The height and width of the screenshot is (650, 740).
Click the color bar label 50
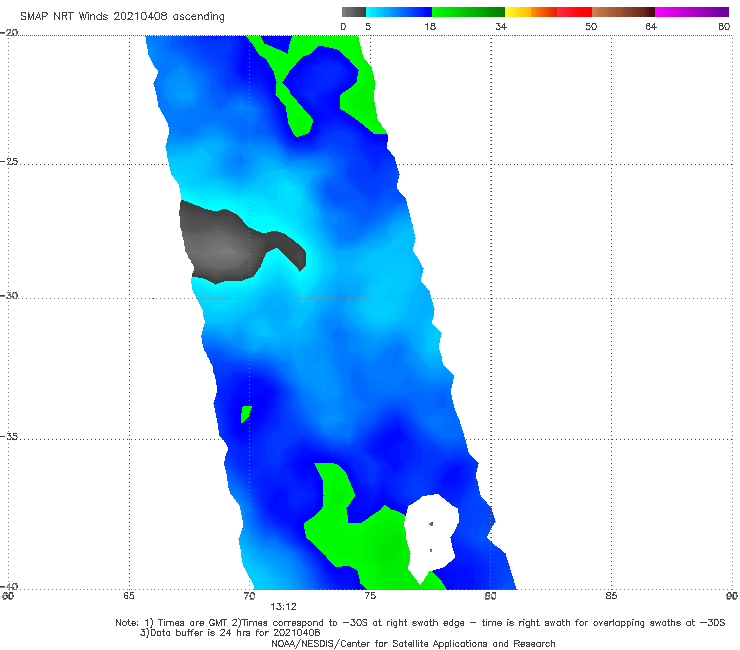[591, 27]
